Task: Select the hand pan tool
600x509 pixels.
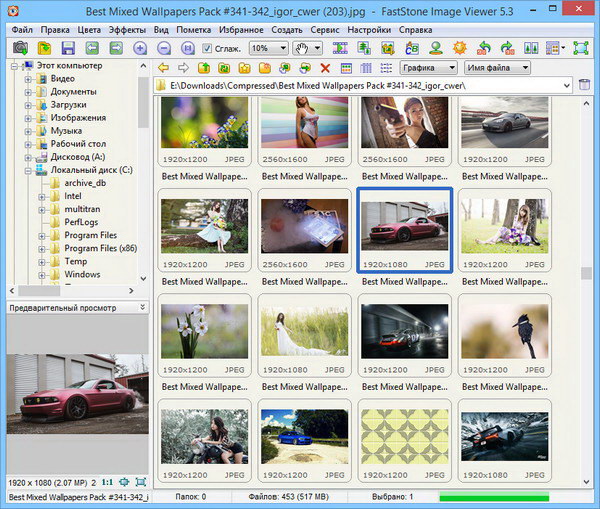Action: tap(299, 48)
